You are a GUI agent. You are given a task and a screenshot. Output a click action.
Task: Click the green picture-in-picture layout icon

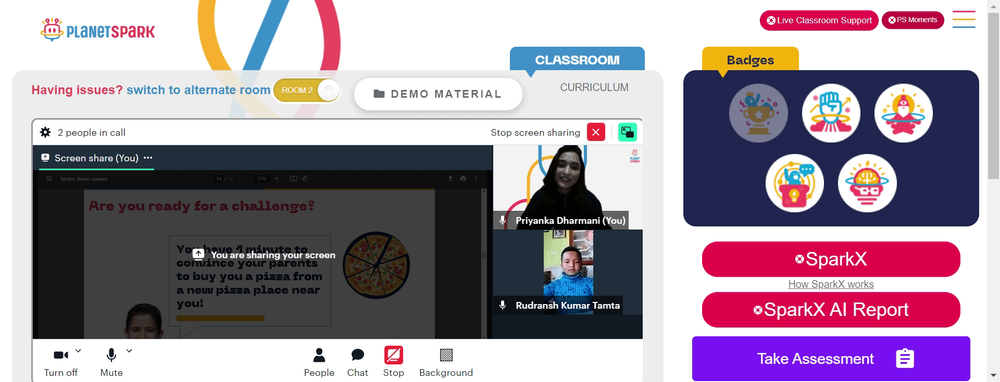(628, 132)
